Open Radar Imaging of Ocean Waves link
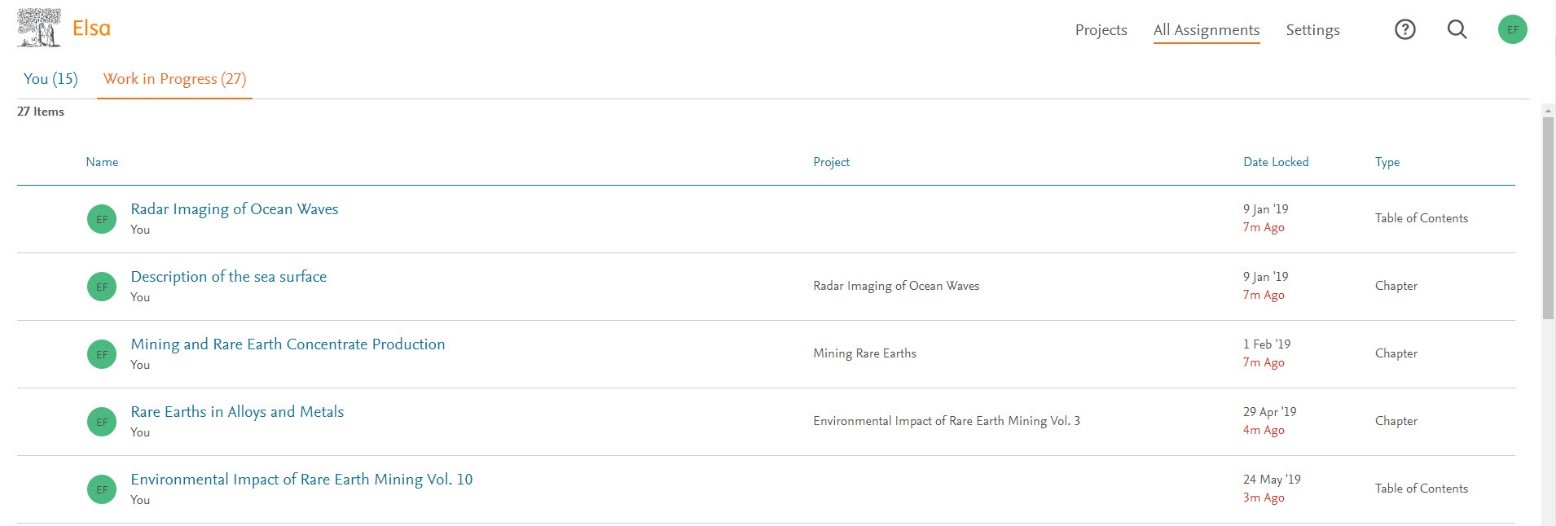1556x526 pixels. 234,209
